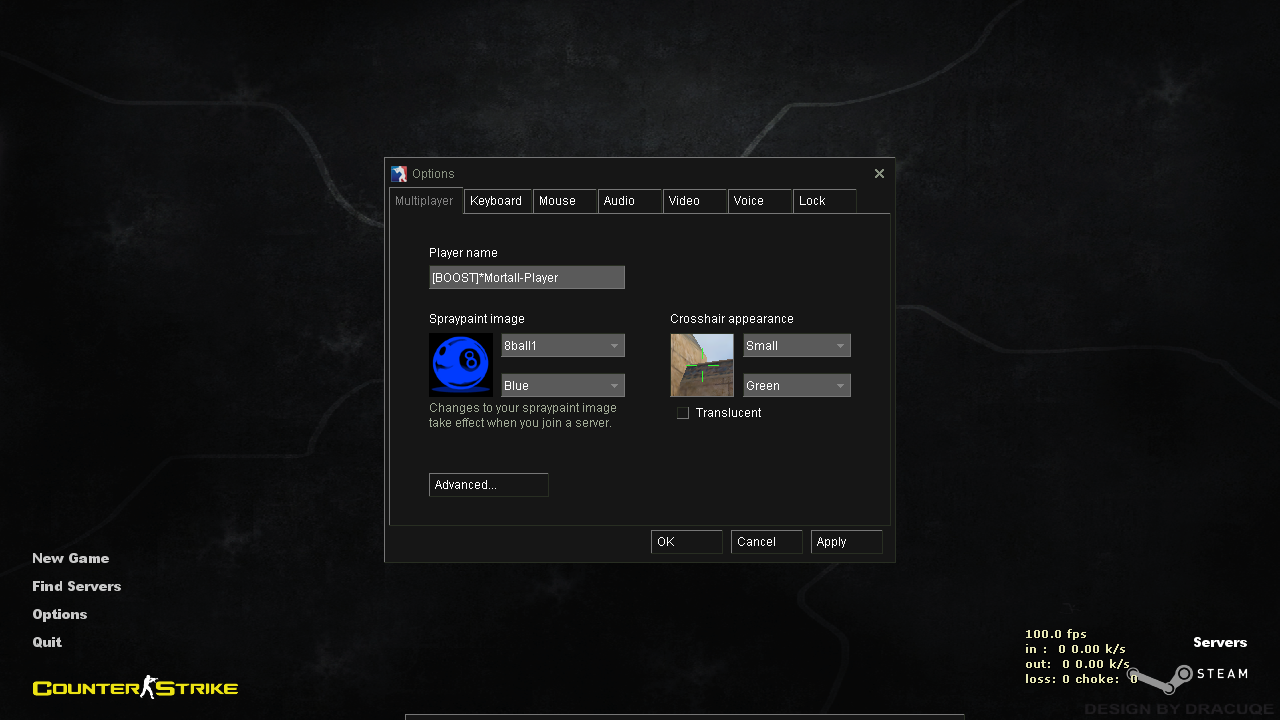Image resolution: width=1280 pixels, height=720 pixels.
Task: Switch to the Lock tab
Action: 824,201
